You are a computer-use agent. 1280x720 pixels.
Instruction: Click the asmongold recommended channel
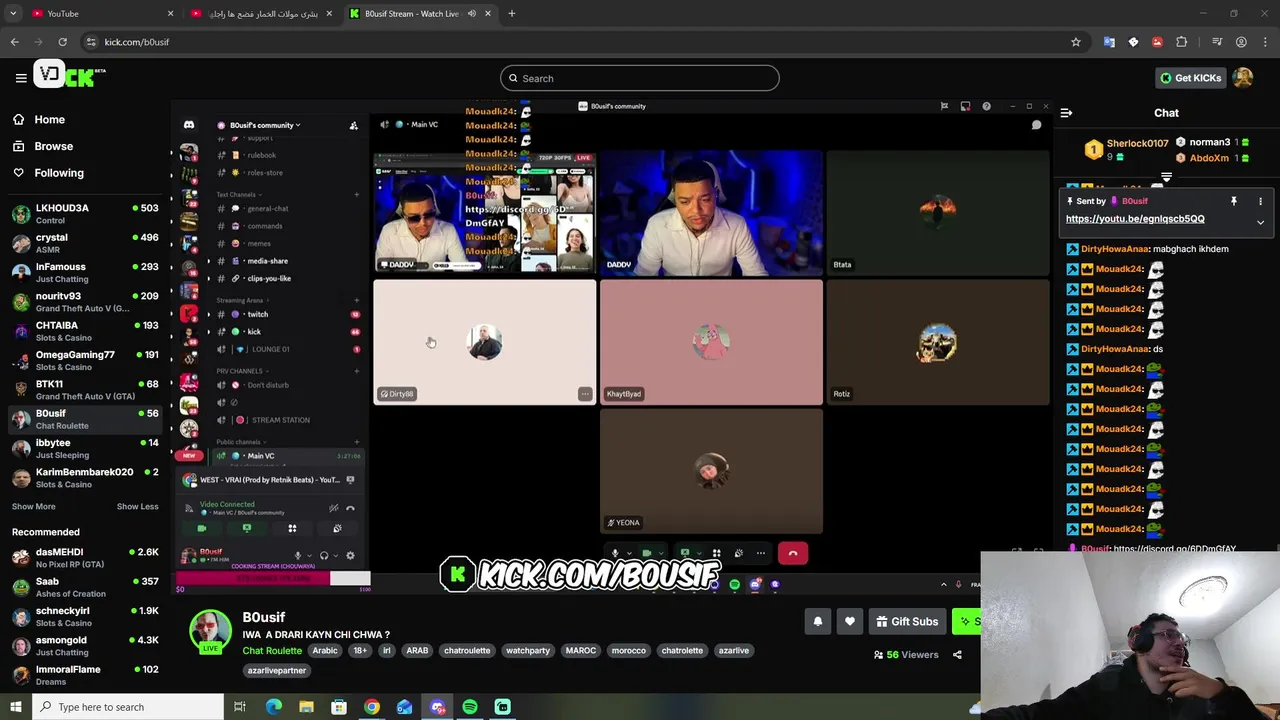tap(85, 645)
